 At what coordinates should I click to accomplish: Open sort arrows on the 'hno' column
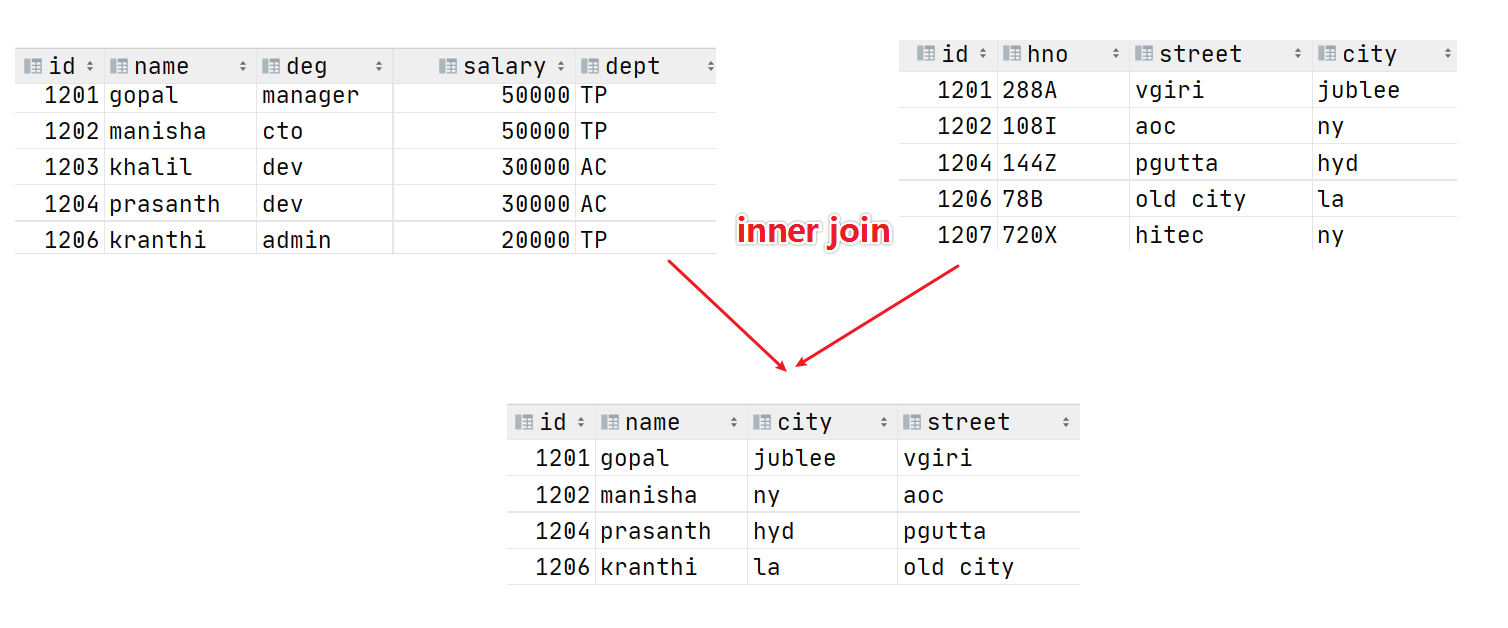1116,54
